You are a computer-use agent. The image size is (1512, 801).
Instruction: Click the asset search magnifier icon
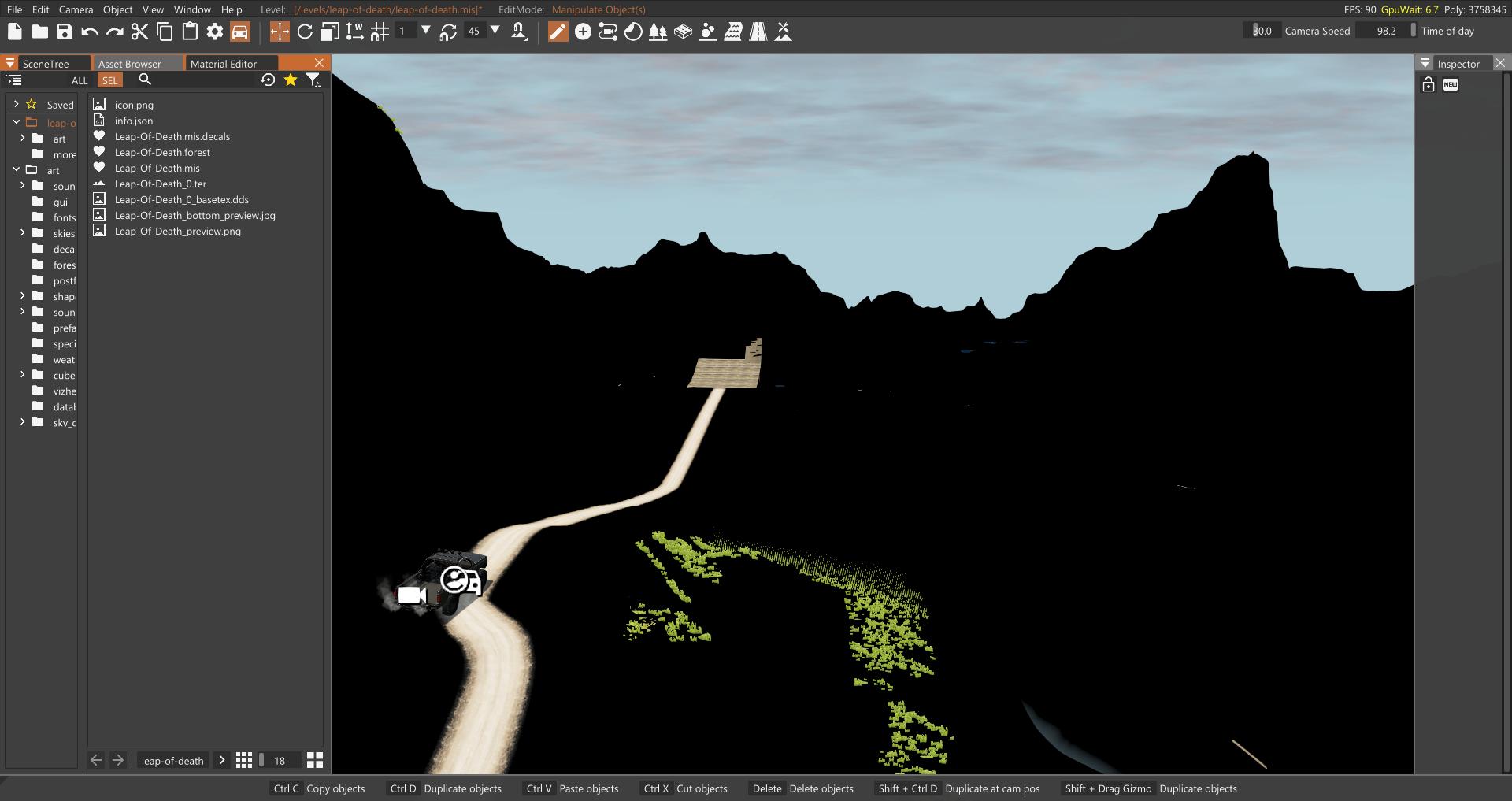click(x=145, y=80)
